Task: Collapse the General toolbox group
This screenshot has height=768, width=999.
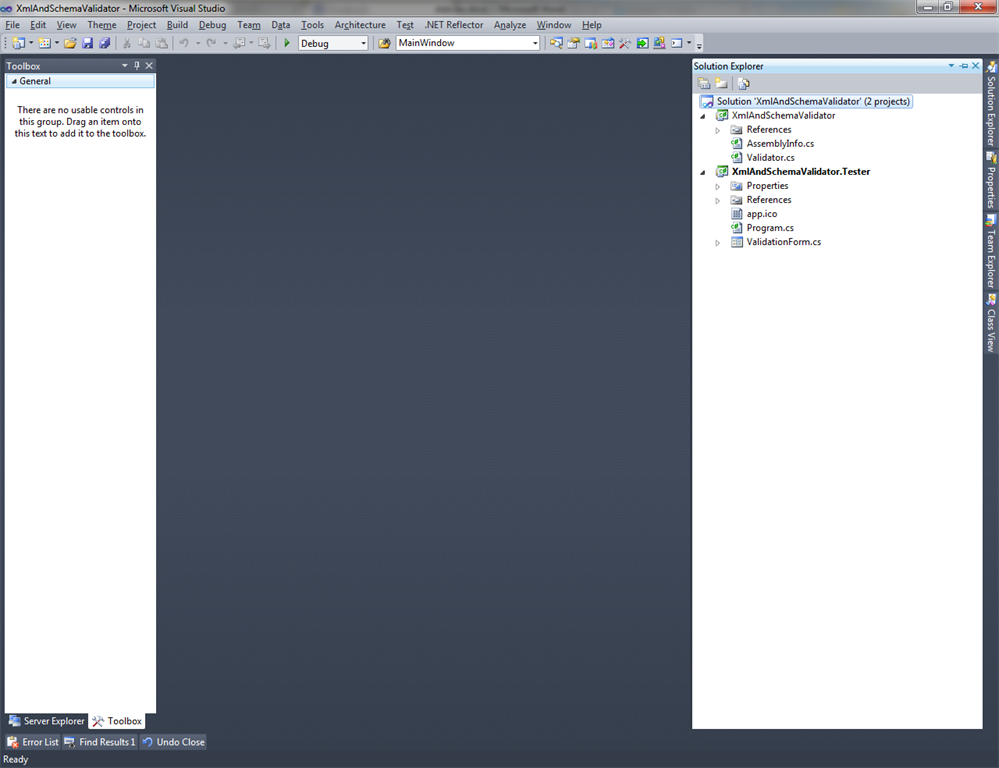Action: point(14,82)
